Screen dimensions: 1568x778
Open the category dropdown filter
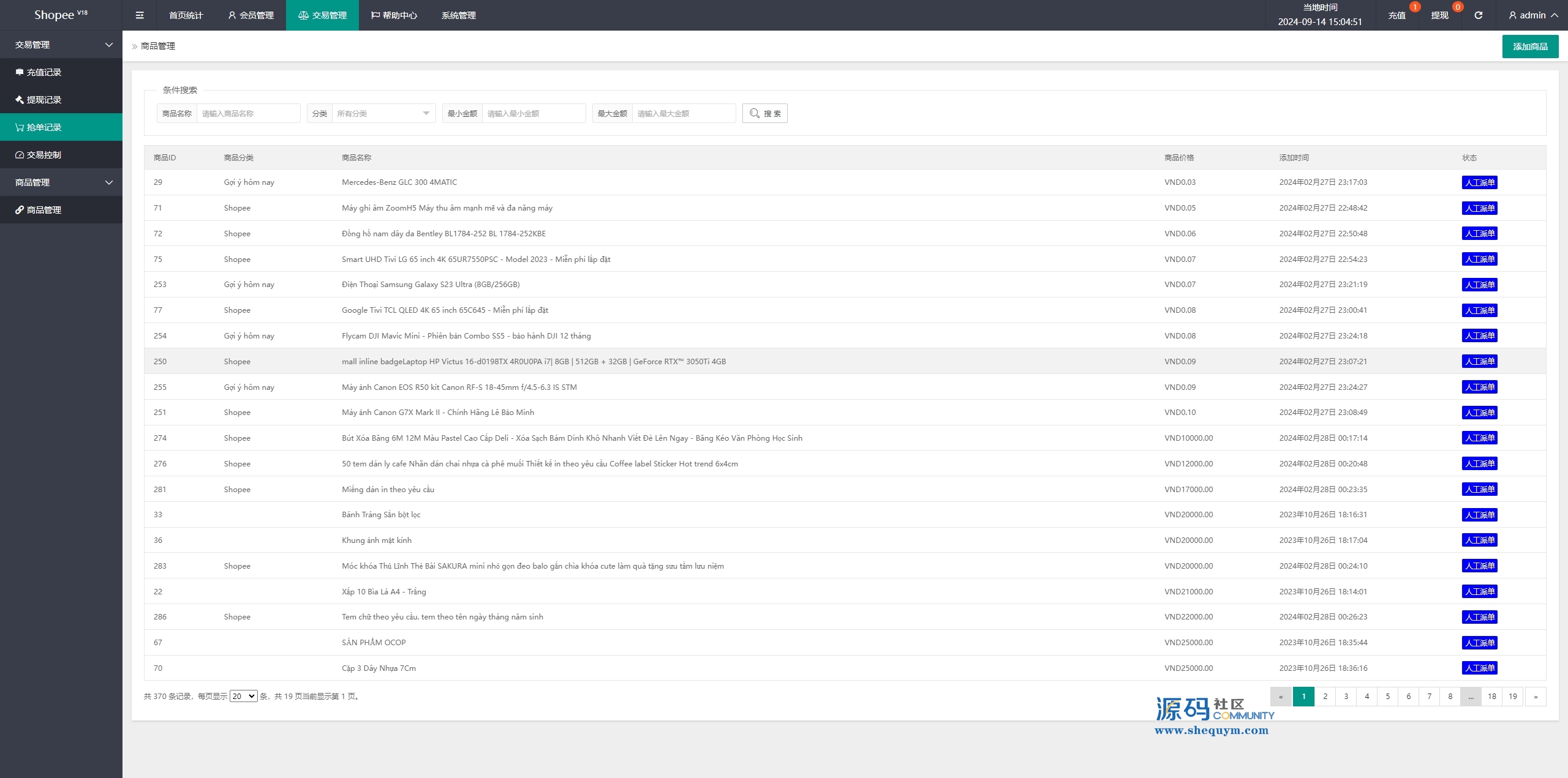(382, 113)
